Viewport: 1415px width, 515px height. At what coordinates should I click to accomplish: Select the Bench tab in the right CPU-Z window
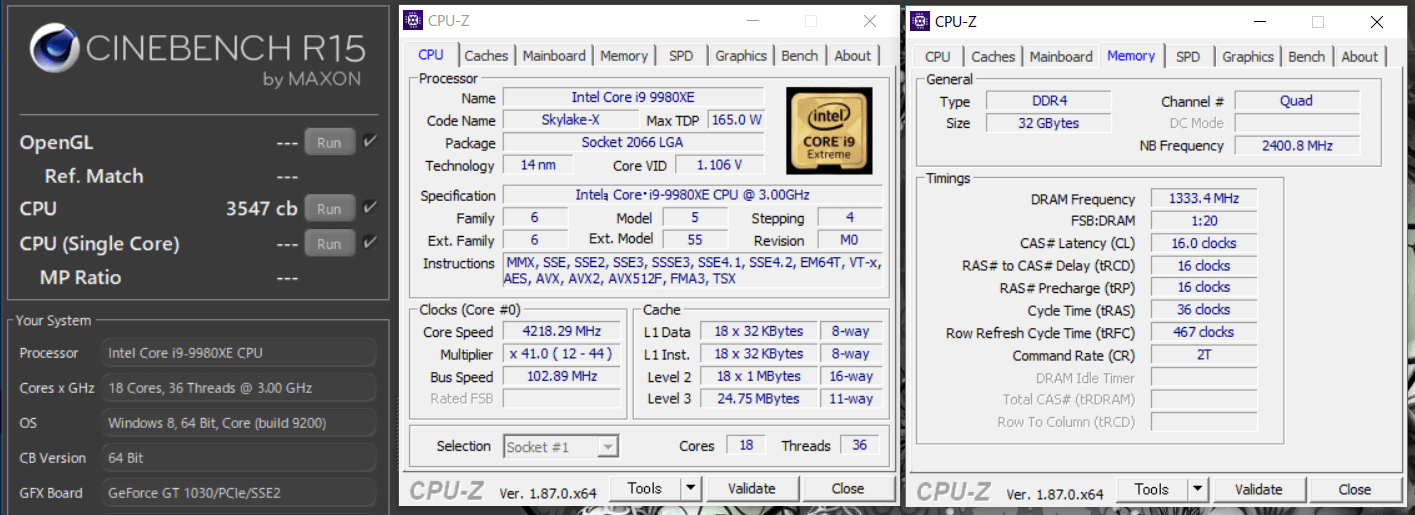(x=1307, y=57)
